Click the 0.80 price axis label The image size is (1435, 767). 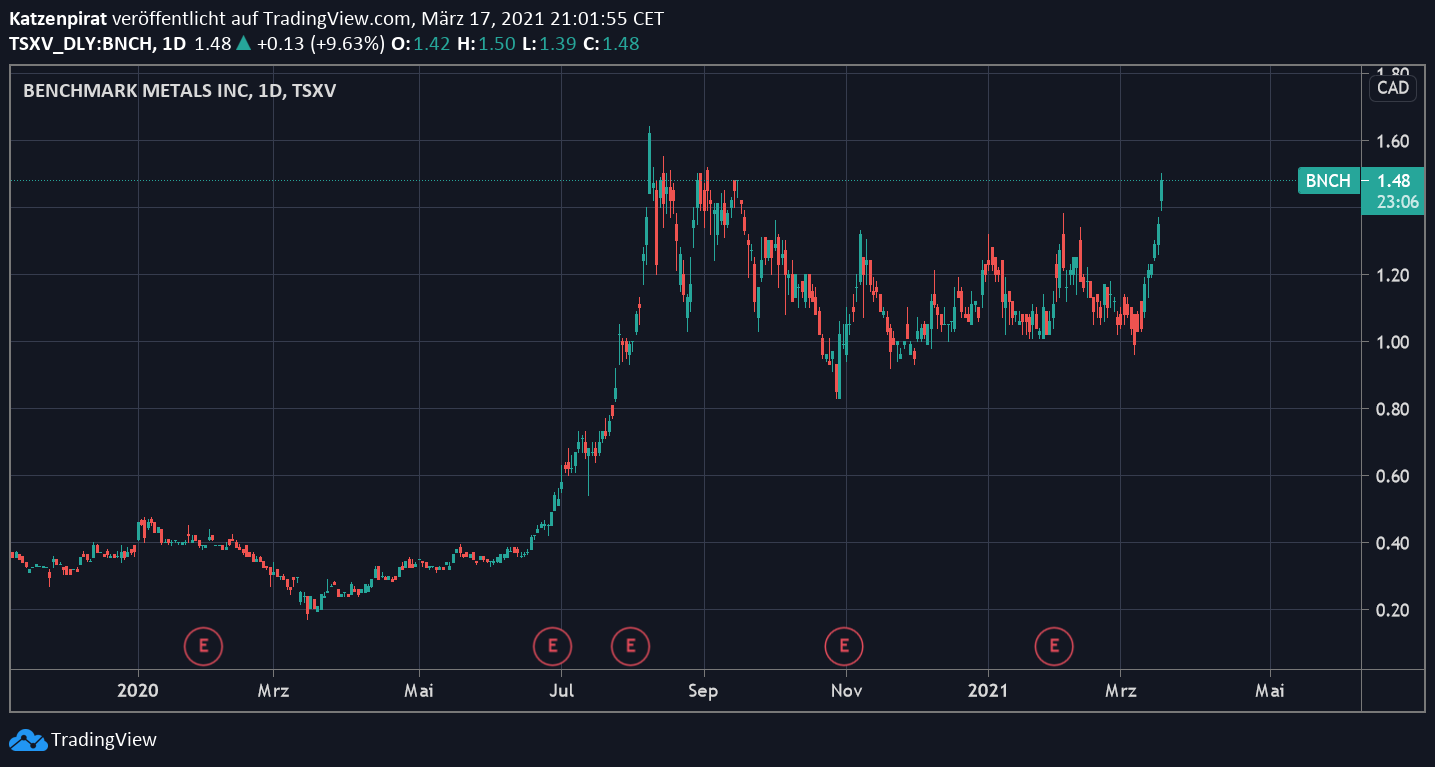tap(1393, 409)
